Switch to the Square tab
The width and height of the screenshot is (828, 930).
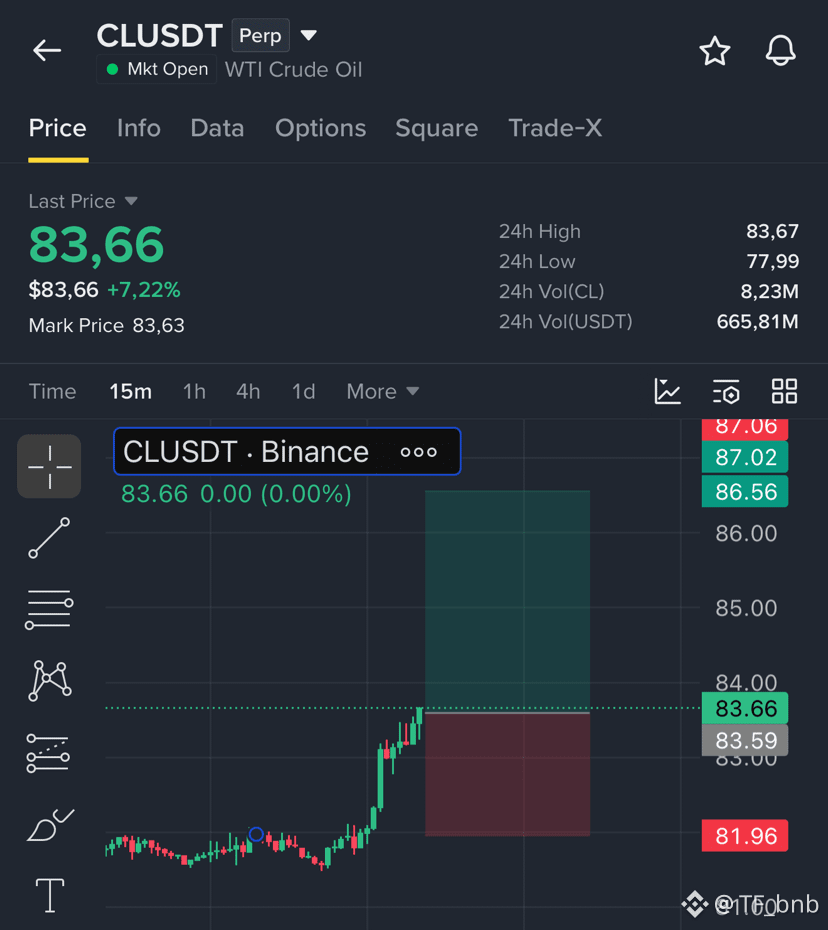[437, 128]
